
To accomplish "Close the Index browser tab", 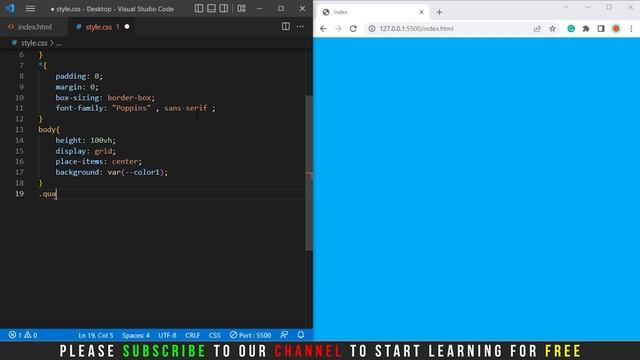I will tap(422, 12).
